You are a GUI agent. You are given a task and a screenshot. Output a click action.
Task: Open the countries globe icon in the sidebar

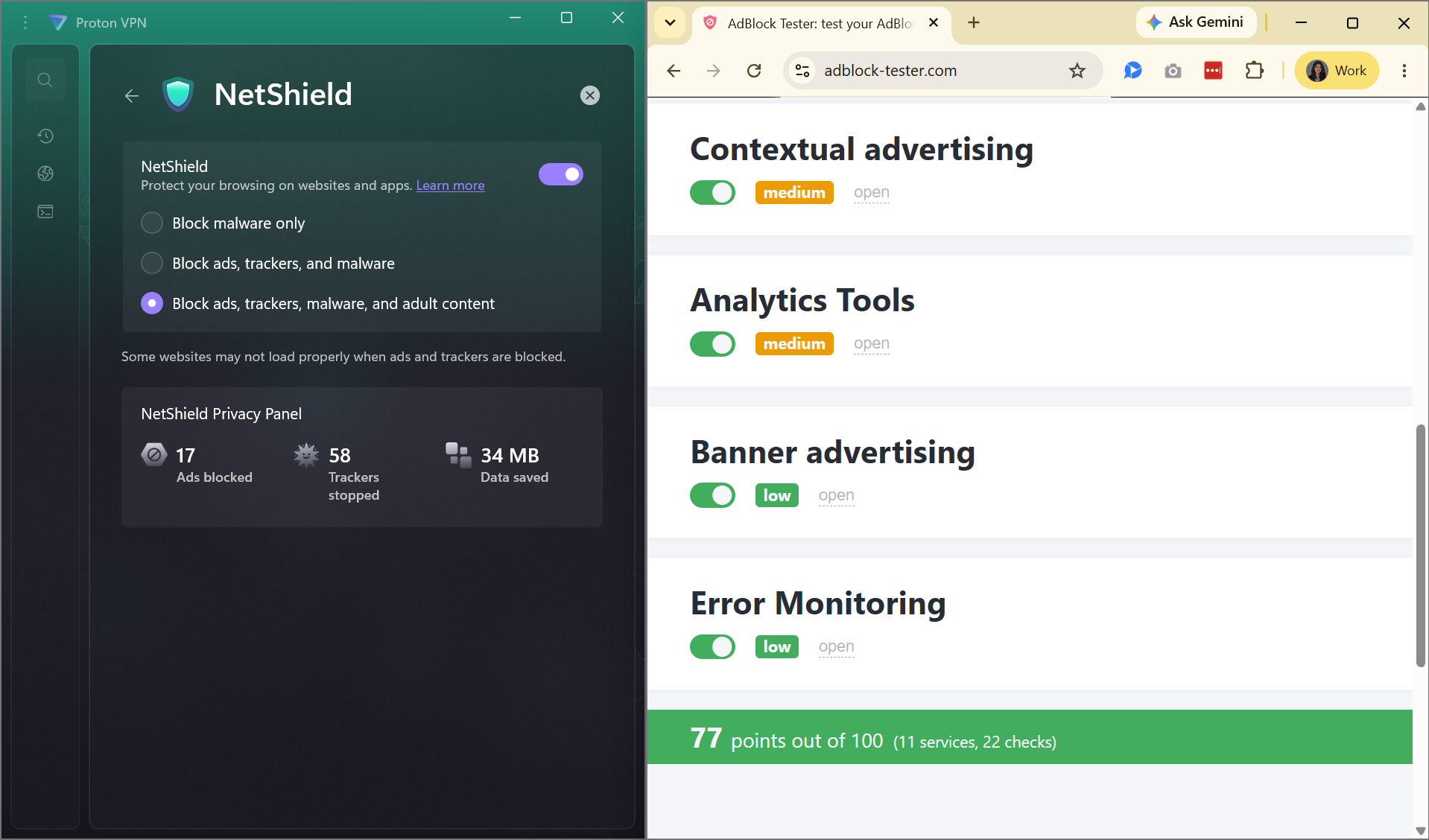[x=45, y=174]
